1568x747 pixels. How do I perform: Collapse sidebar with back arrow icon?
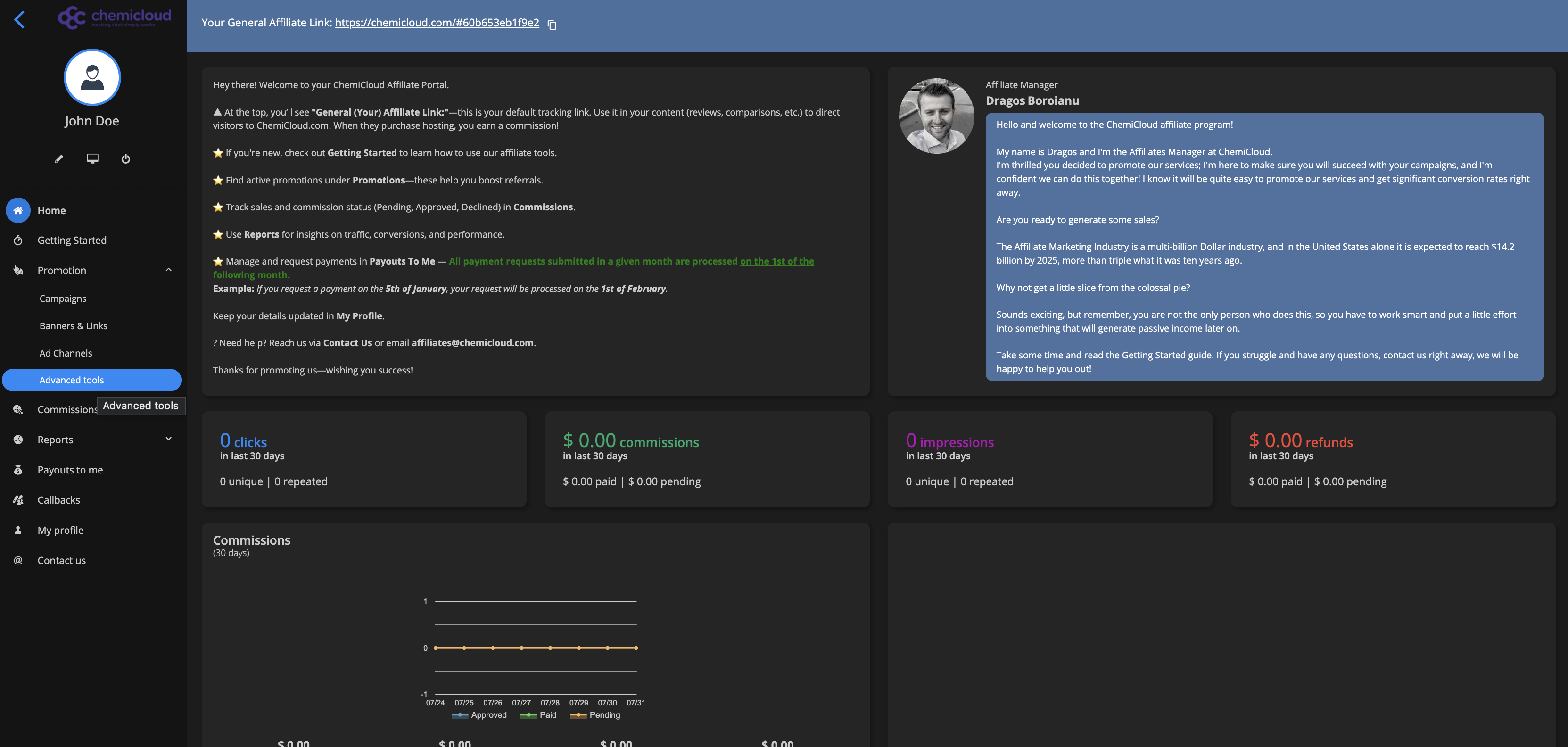pos(19,19)
